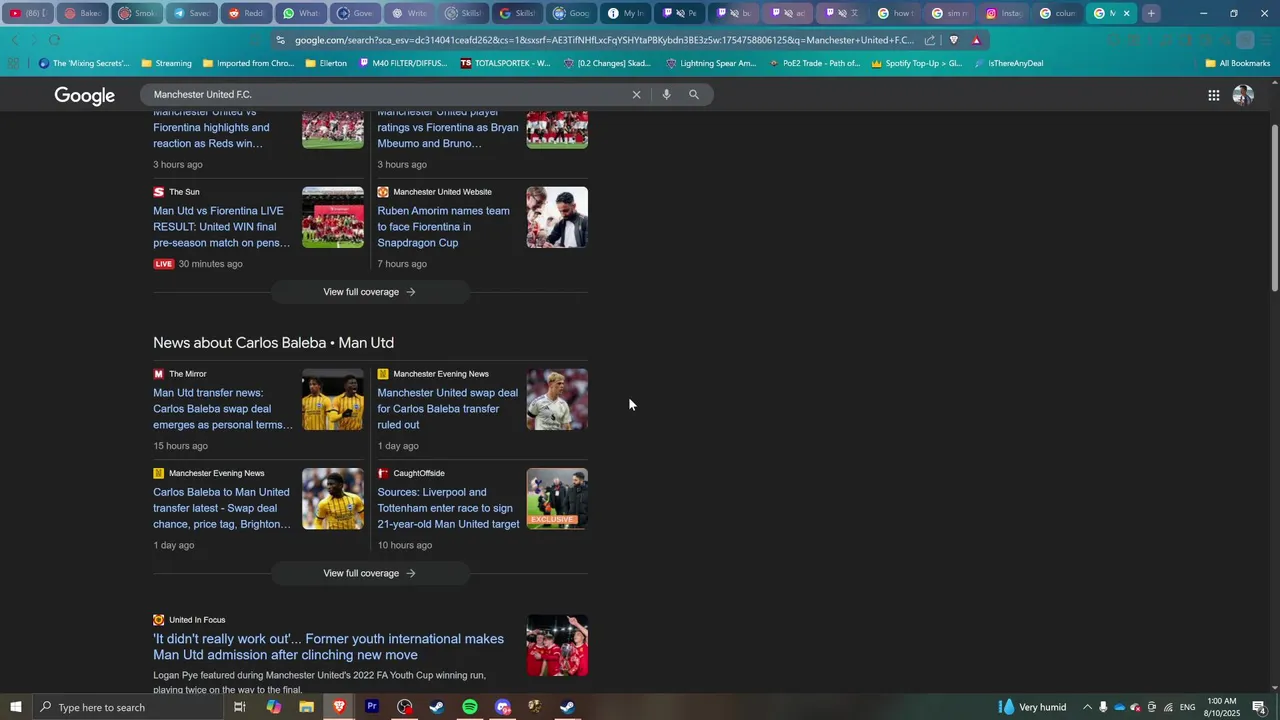Image resolution: width=1280 pixels, height=720 pixels.
Task: Open a new browser tab
Action: point(1151,13)
